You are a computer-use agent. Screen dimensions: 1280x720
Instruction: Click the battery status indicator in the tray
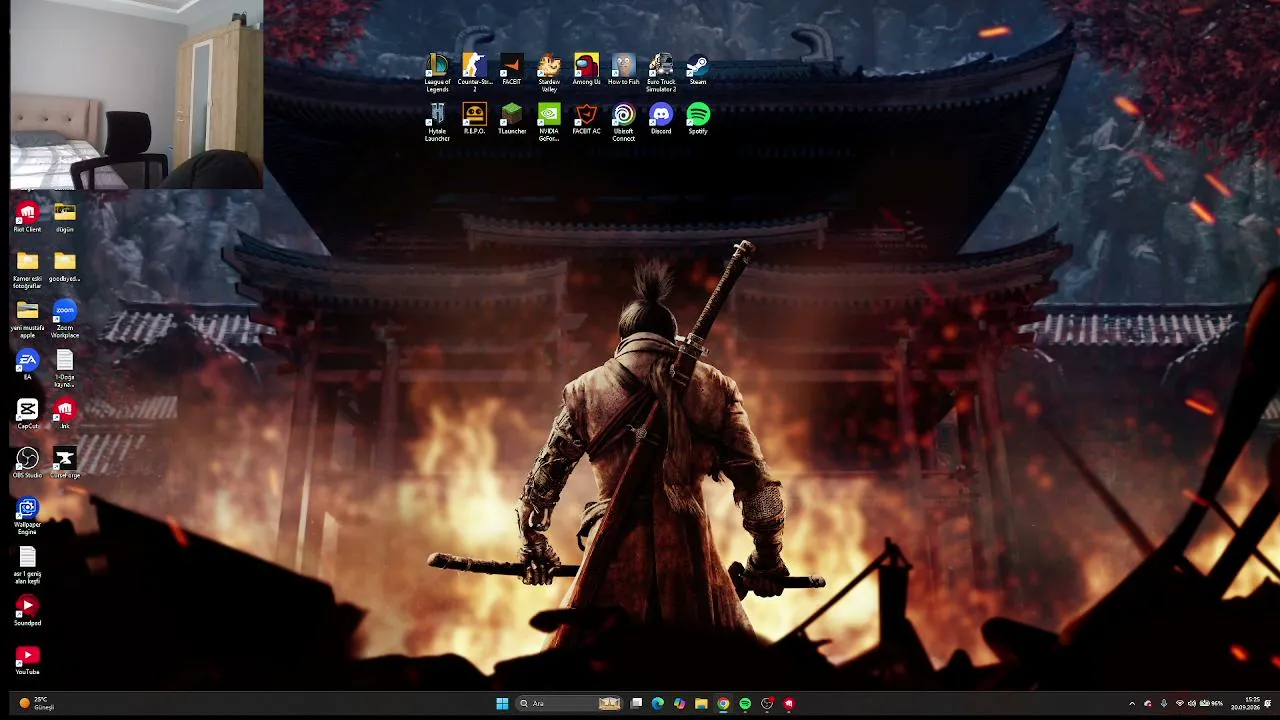pyautogui.click(x=1211, y=704)
